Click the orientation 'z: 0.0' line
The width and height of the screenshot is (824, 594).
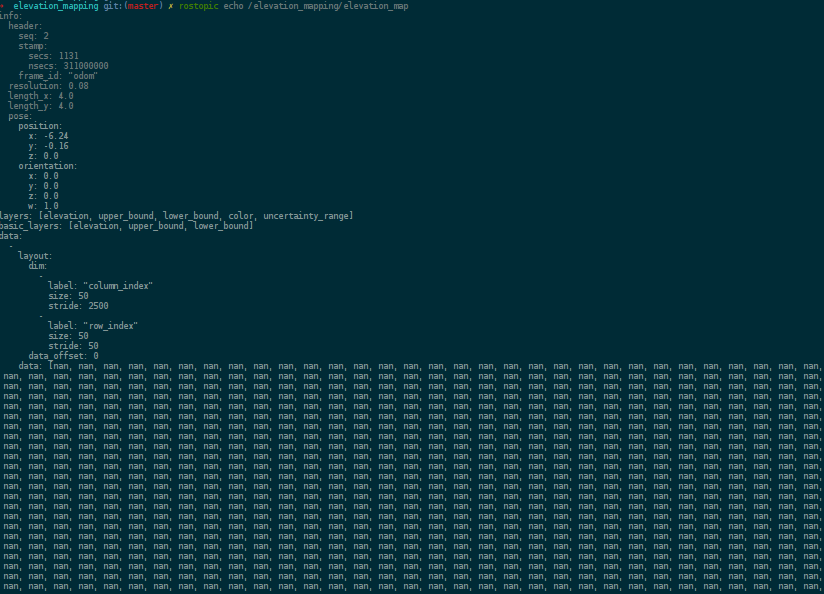(44, 196)
